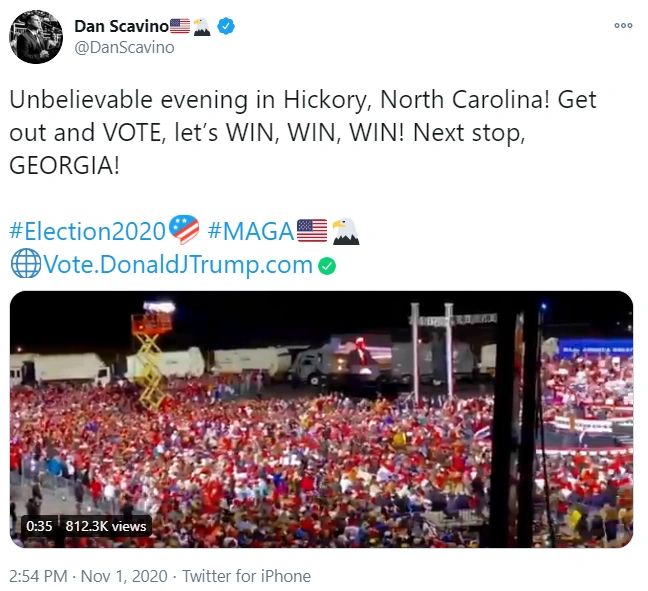The image size is (648, 591).
Task: Click the 812.3K views counter
Action: tap(106, 526)
